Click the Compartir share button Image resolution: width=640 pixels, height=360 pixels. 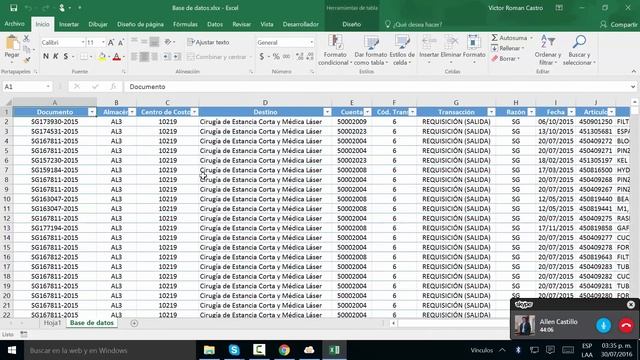coord(619,24)
